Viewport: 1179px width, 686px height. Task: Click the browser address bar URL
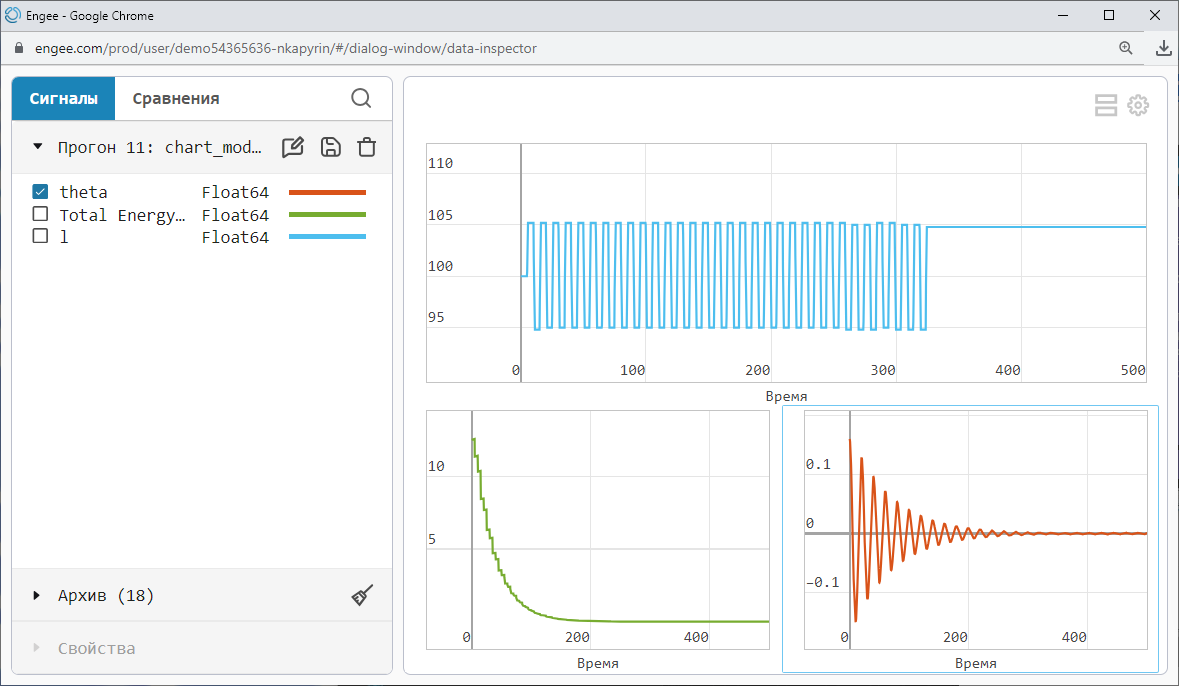(286, 48)
